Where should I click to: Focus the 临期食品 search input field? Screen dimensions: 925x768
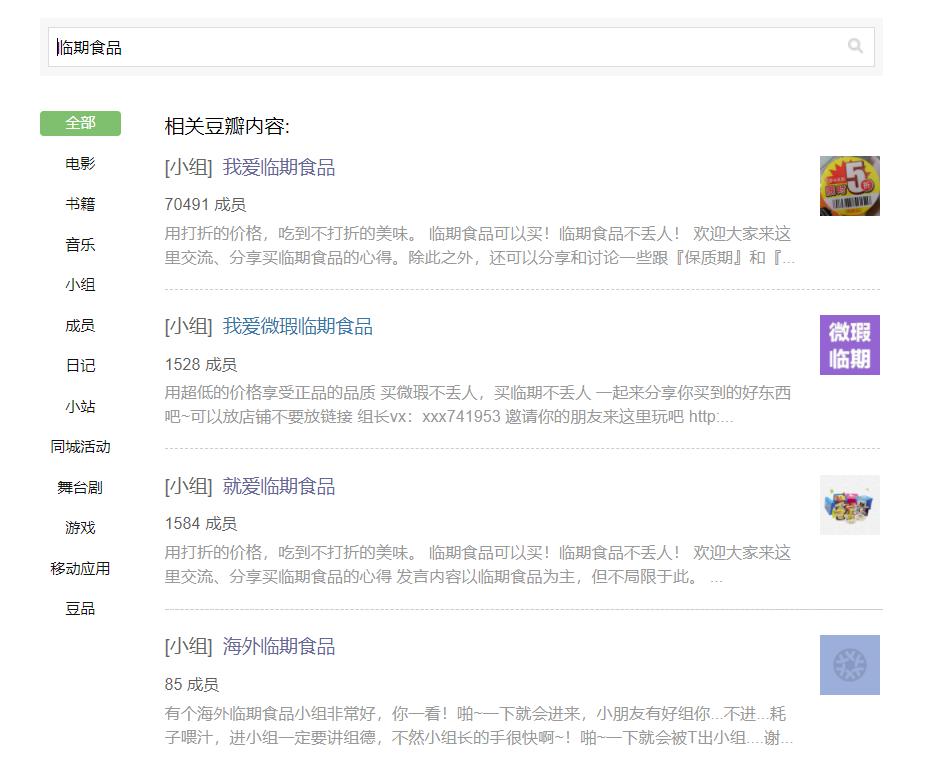pos(448,47)
